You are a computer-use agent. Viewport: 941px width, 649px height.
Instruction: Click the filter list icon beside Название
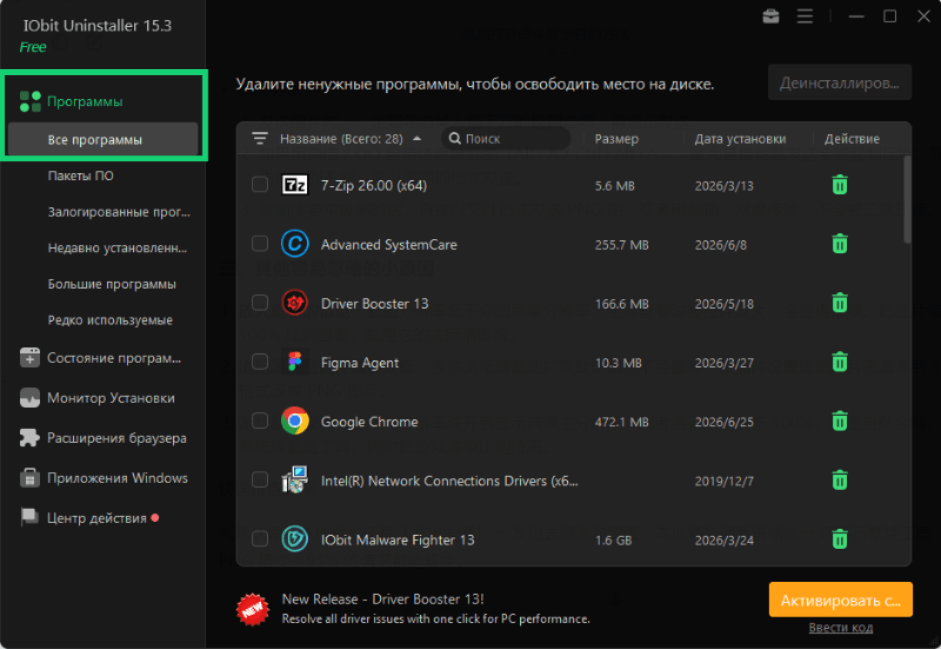pyautogui.click(x=259, y=139)
